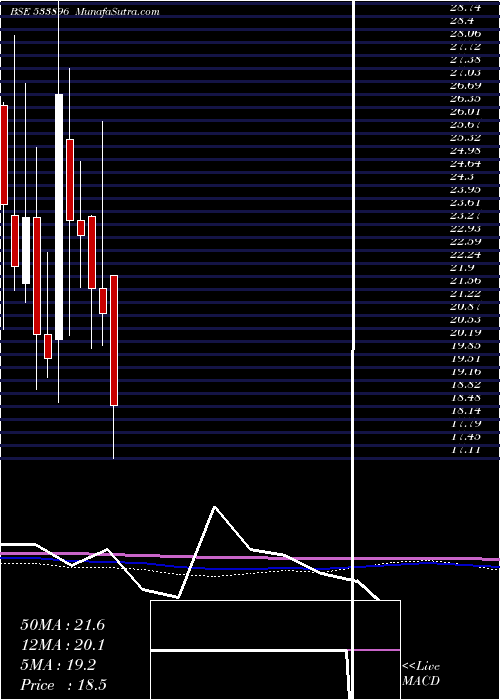The height and width of the screenshot is (700, 500).
Task: Select the 21.9 price axis label
Action: click(462, 267)
